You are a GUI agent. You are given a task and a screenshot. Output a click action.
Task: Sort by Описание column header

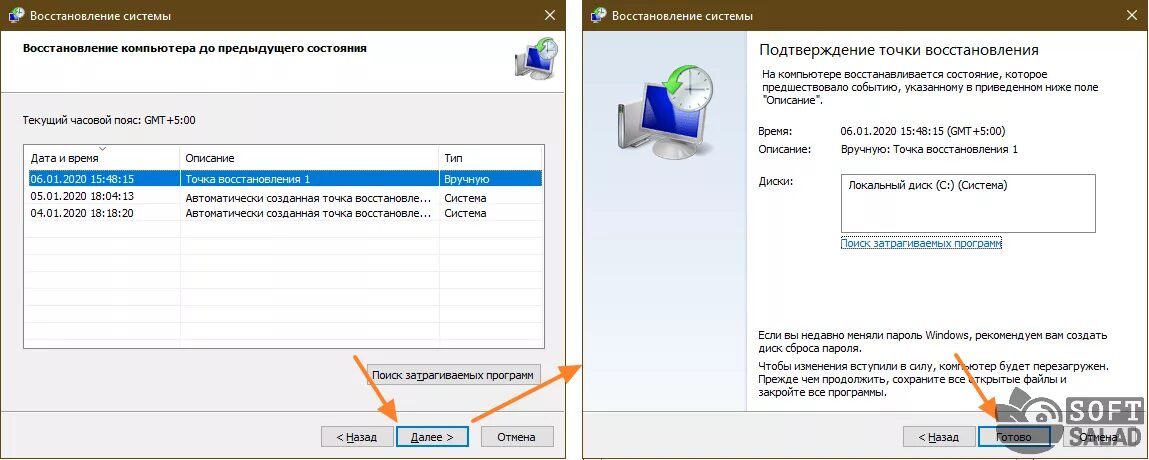tap(309, 157)
